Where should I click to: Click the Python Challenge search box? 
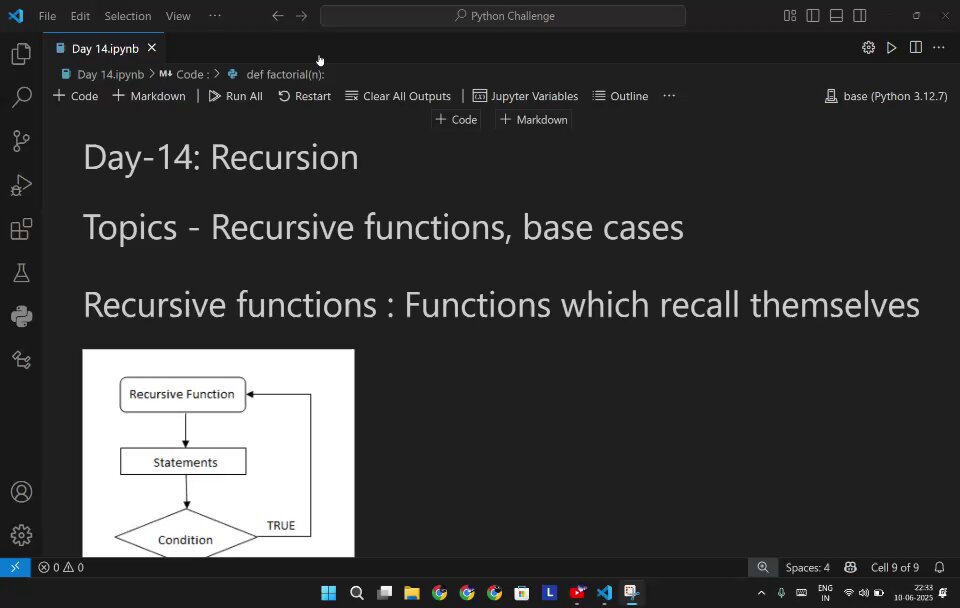[x=503, y=16]
